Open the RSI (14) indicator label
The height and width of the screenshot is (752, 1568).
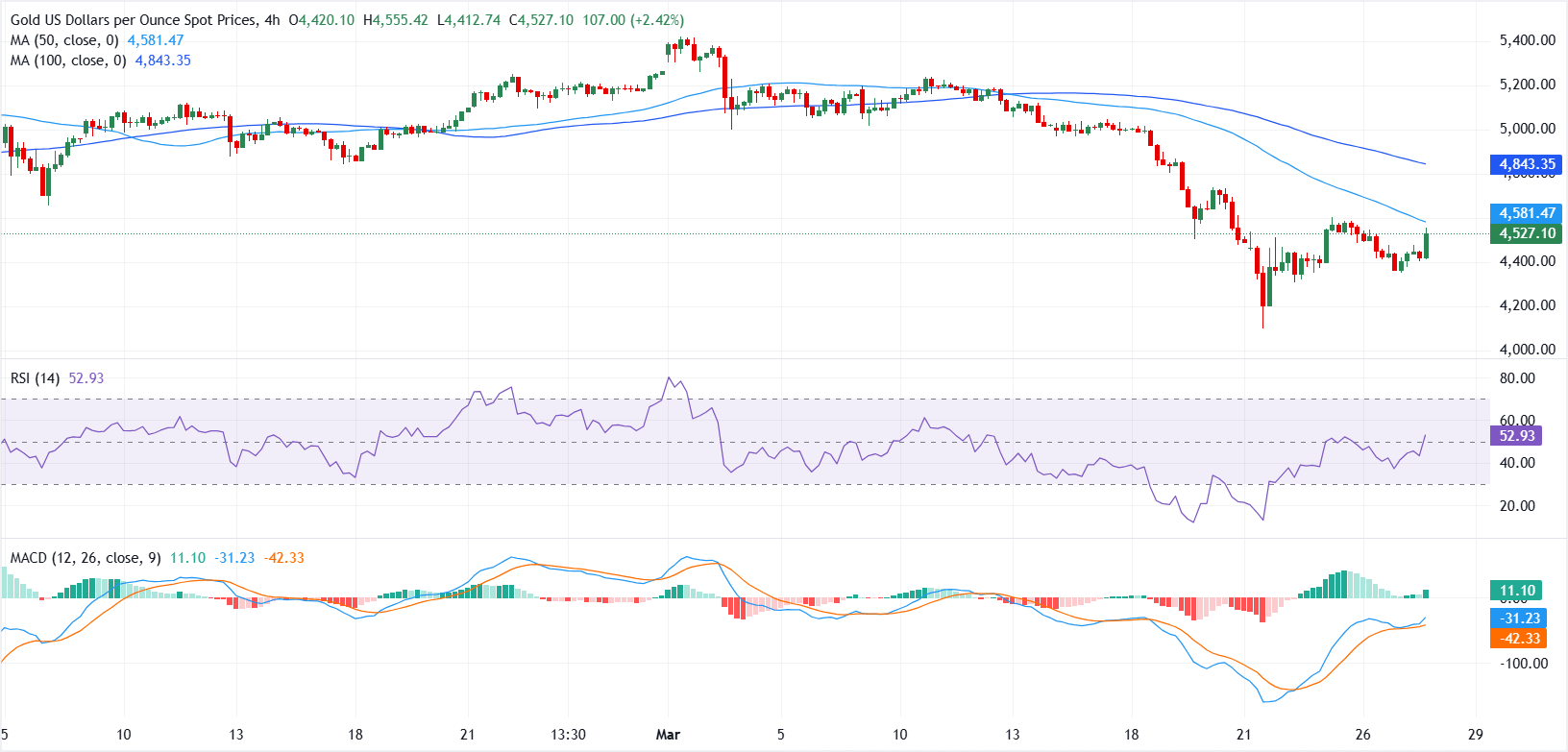point(36,378)
